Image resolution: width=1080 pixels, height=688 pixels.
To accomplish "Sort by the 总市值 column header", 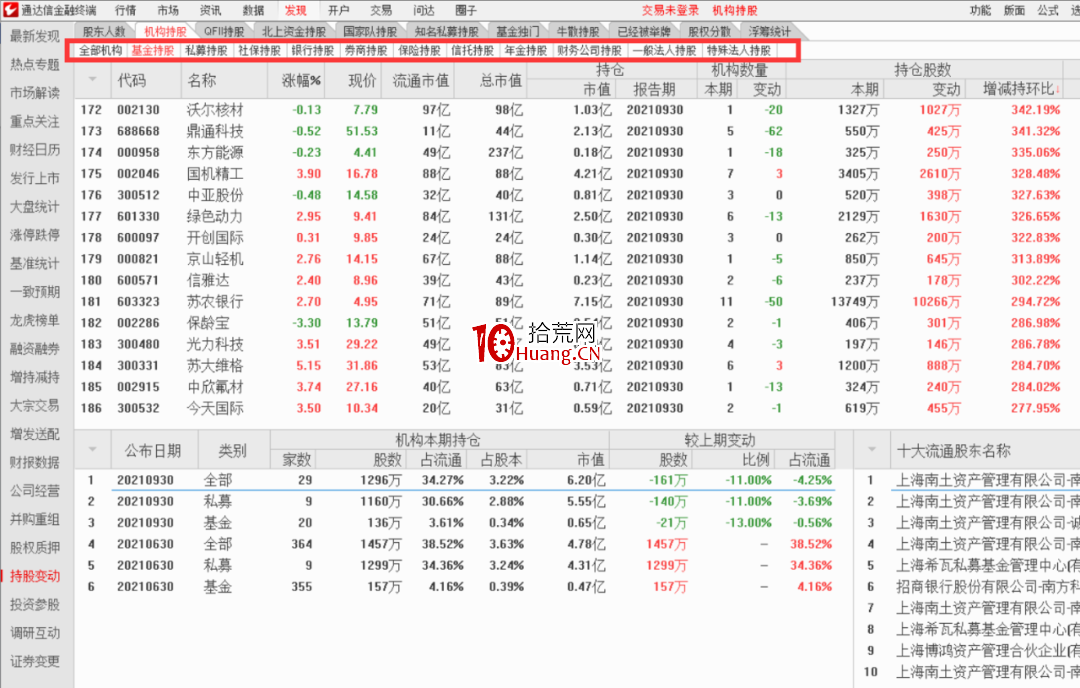I will (x=501, y=80).
